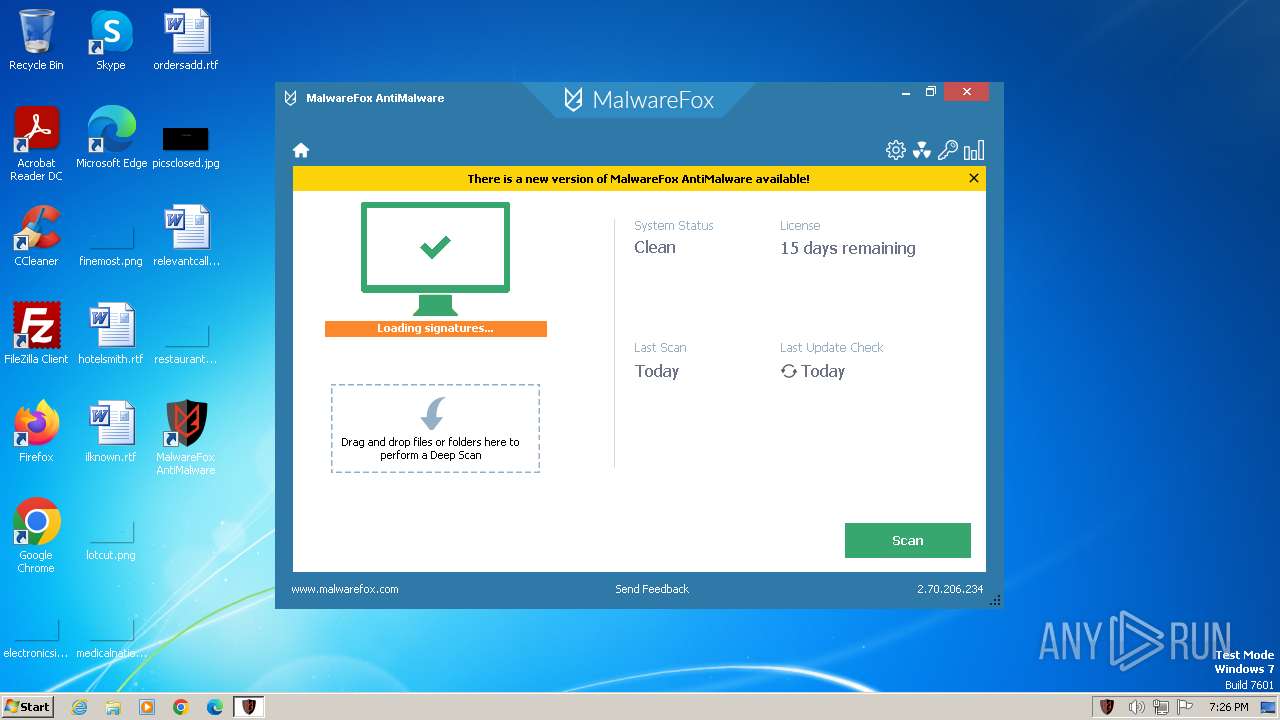Viewport: 1280px width, 720px height.
Task: Select the electronicsi file icon
Action: tap(36, 638)
